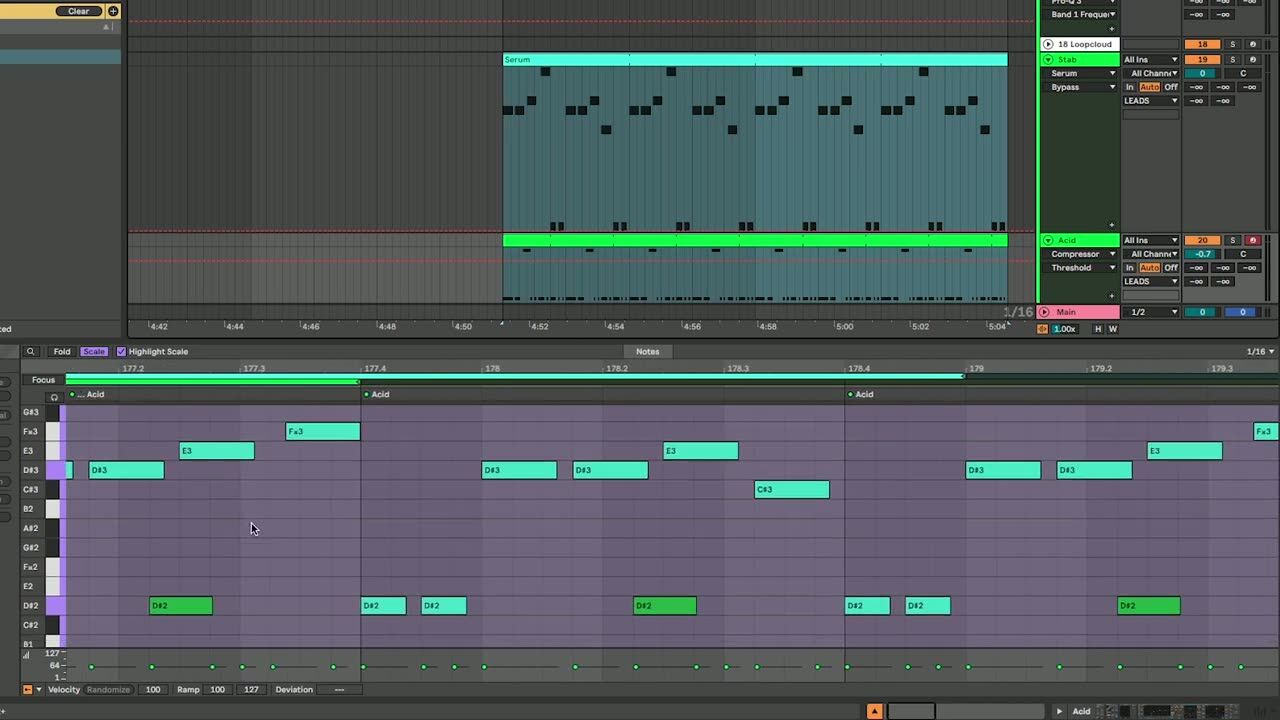Arm the 18 Loopcloud track
This screenshot has height=720, width=1280.
pos(1252,44)
